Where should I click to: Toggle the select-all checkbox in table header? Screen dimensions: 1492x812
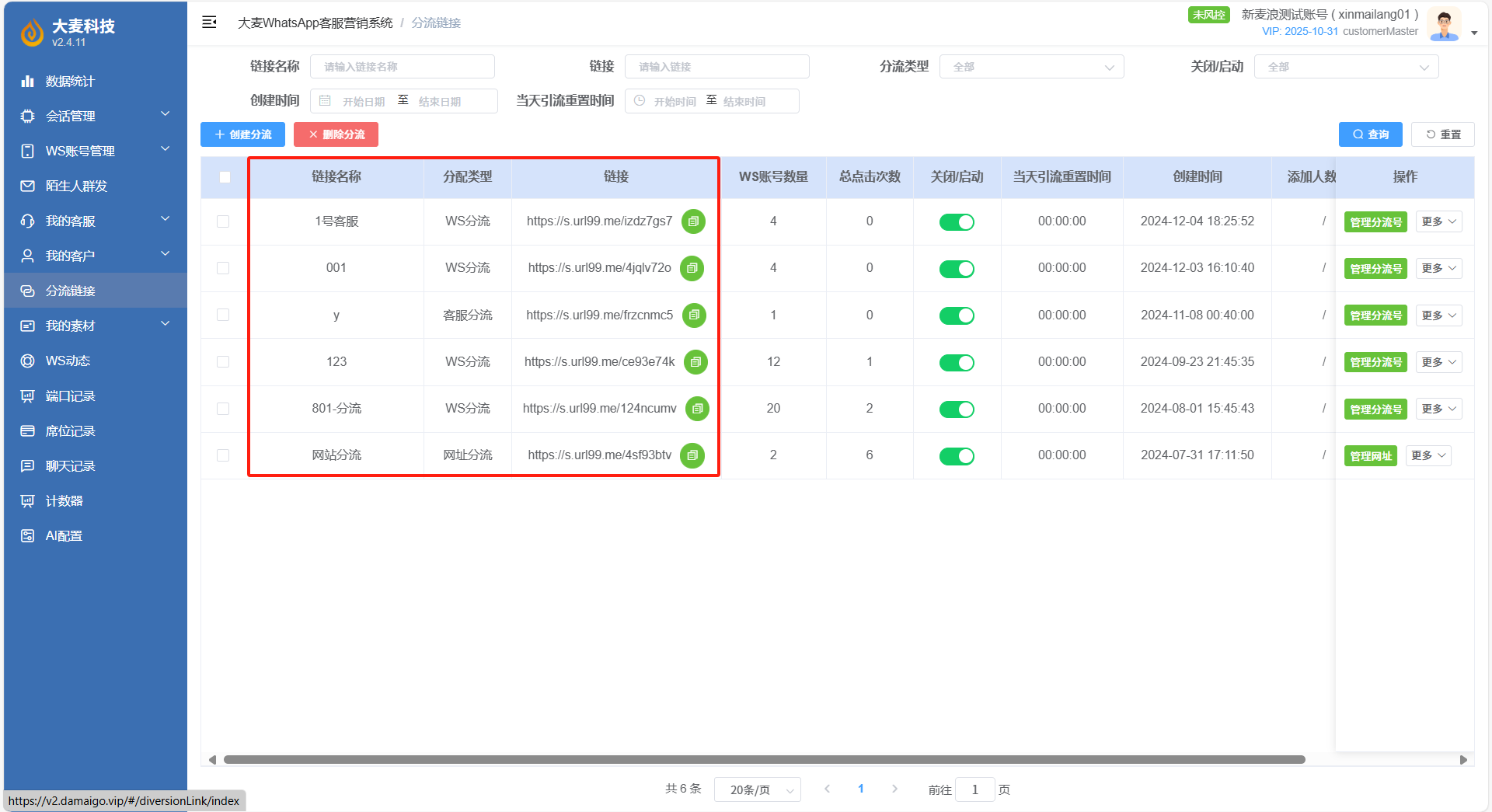[x=225, y=177]
